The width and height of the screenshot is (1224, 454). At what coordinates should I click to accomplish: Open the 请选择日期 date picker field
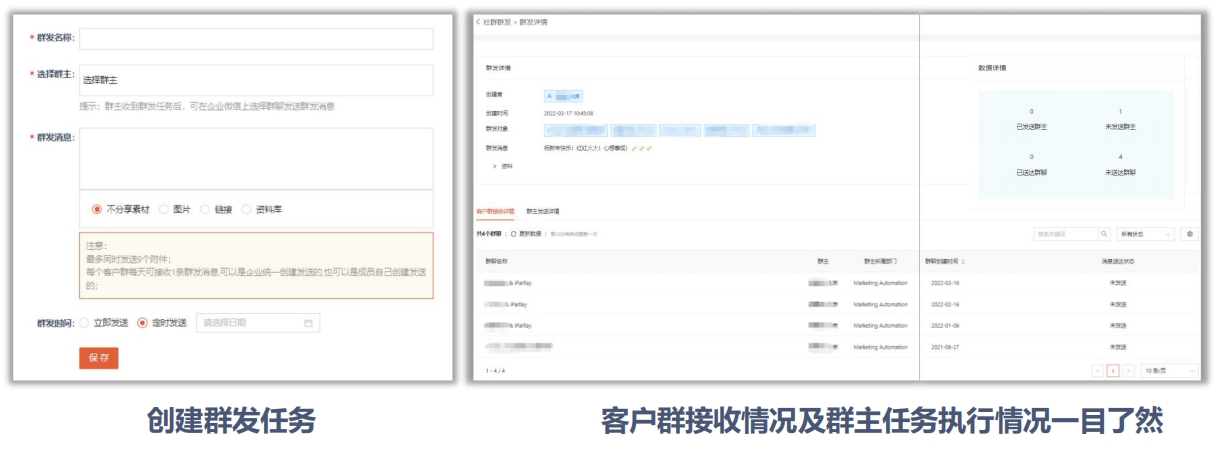click(258, 323)
